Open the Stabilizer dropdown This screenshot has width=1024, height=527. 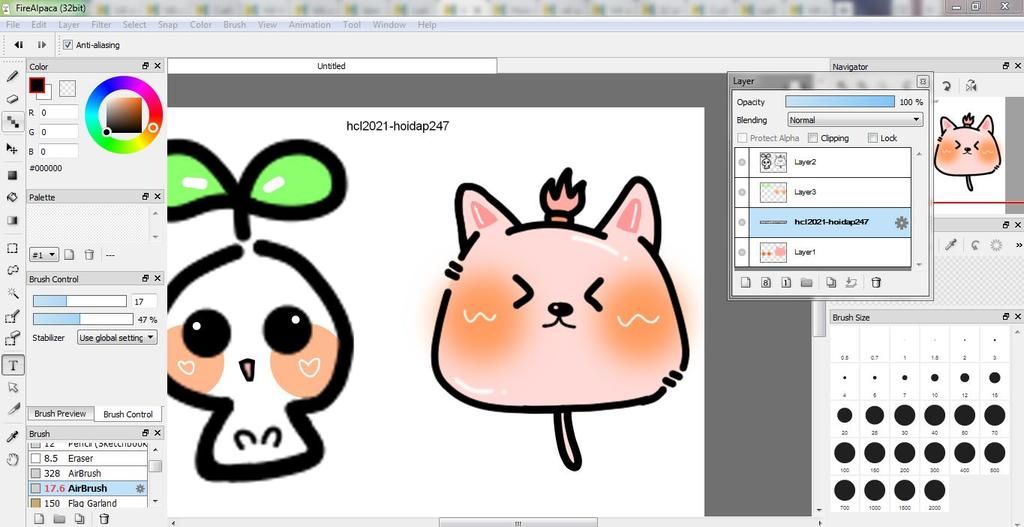coord(117,338)
